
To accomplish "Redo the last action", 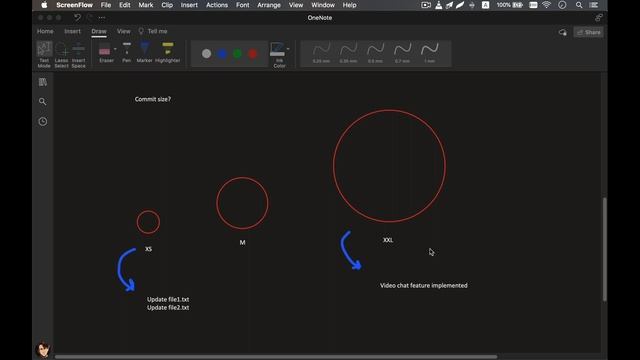I will (x=89, y=18).
